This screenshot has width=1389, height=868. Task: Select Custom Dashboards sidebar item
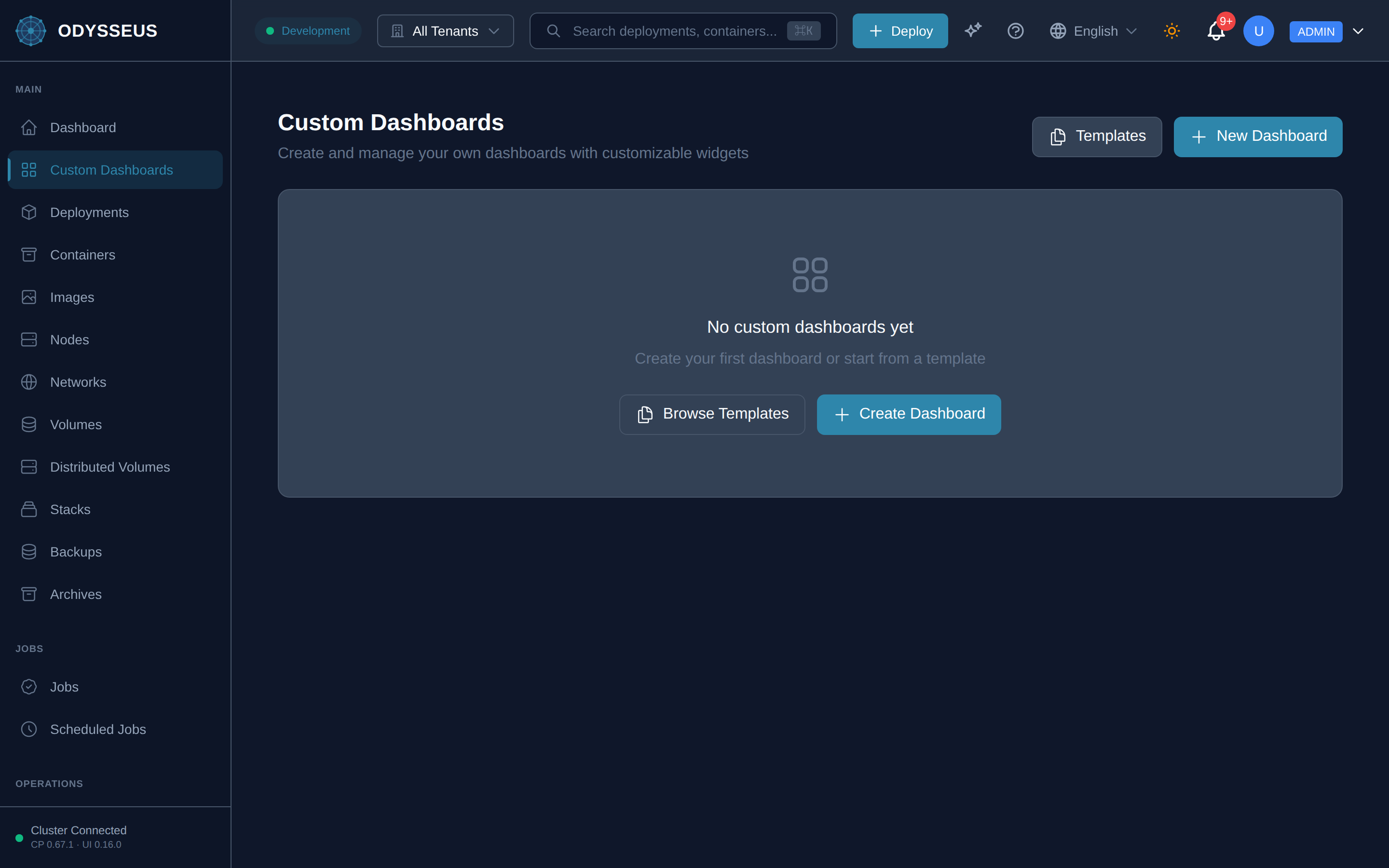pos(115,170)
